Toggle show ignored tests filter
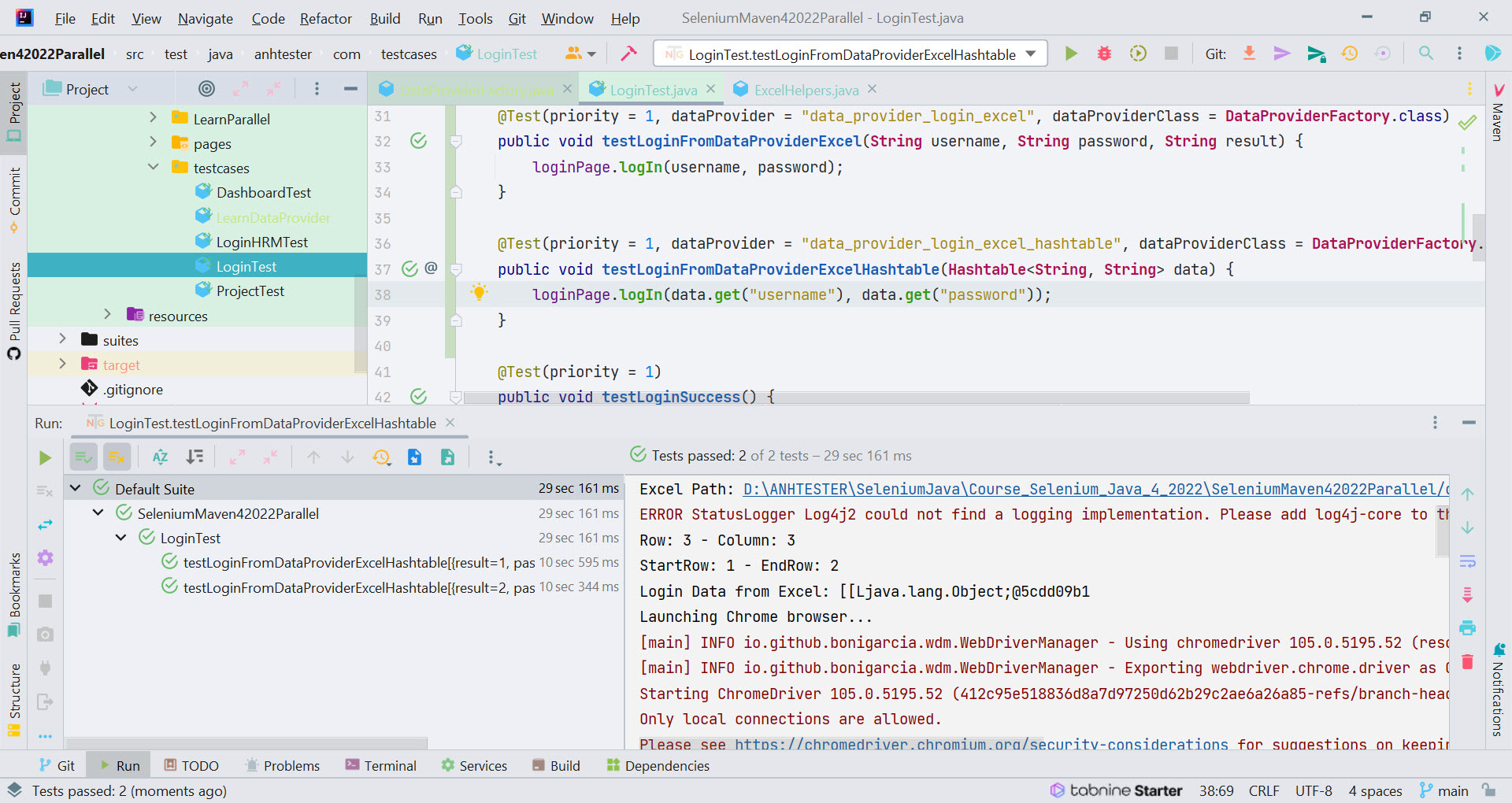The width and height of the screenshot is (1512, 803). pos(117,457)
